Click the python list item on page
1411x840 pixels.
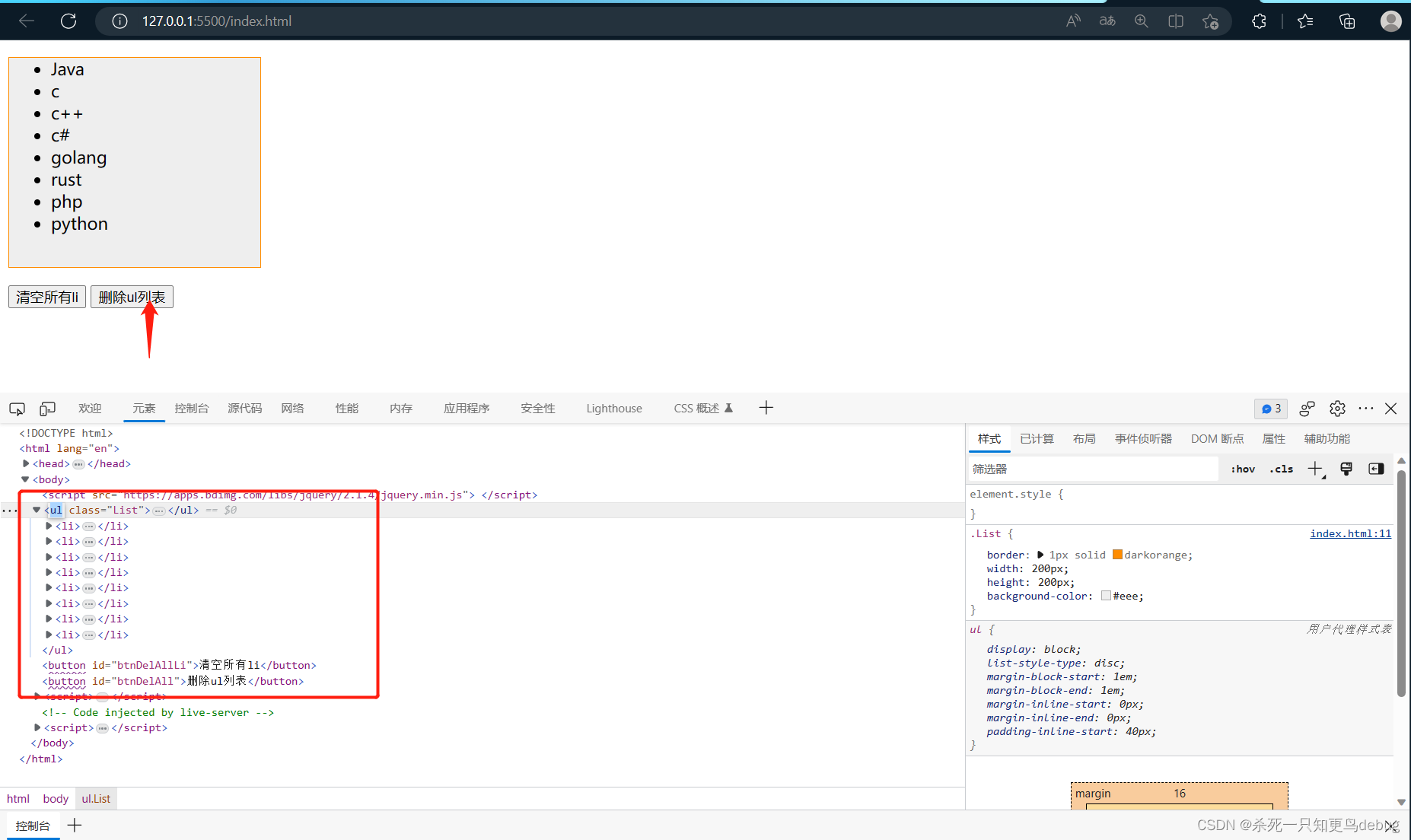79,224
